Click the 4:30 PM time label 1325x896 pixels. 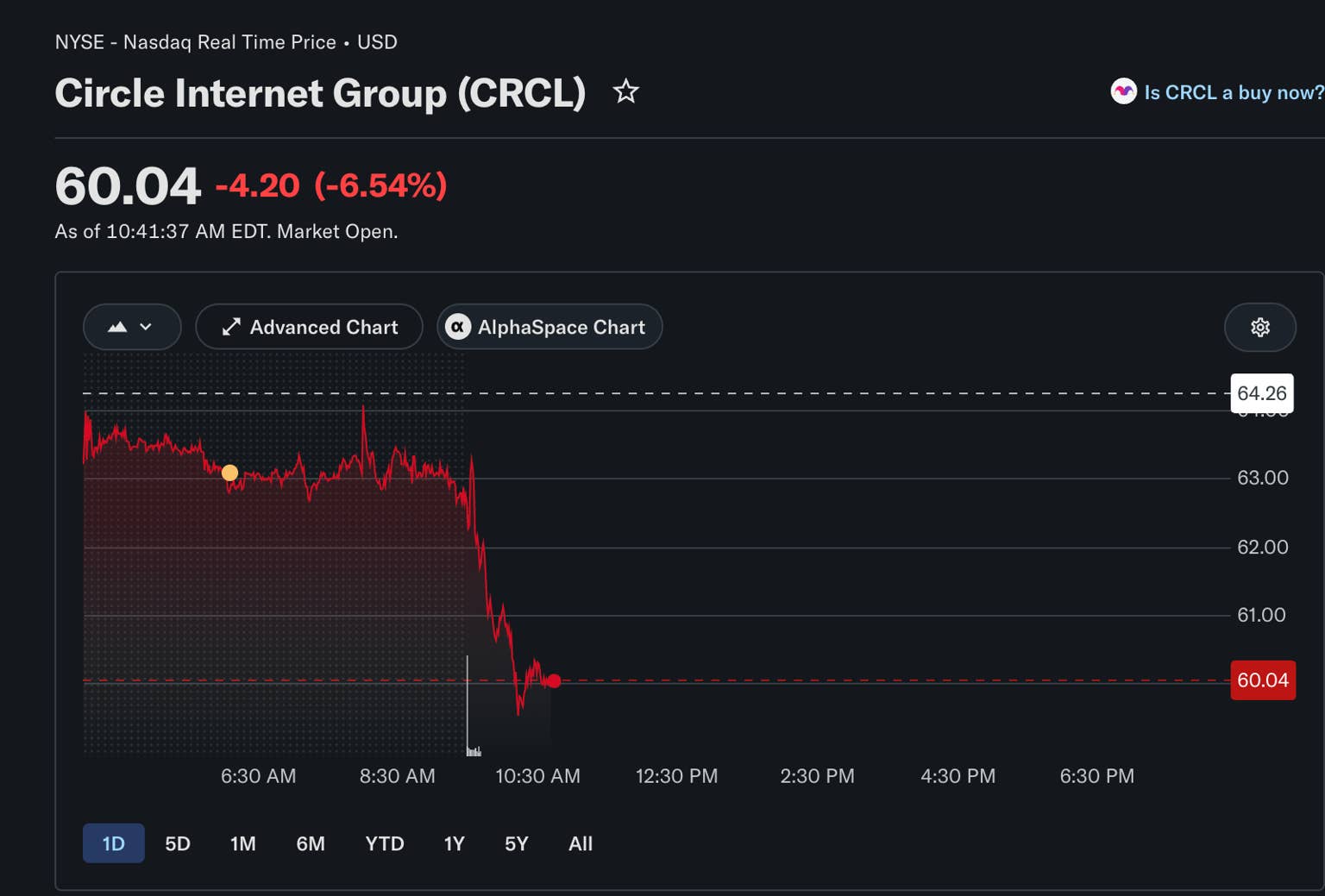point(958,776)
